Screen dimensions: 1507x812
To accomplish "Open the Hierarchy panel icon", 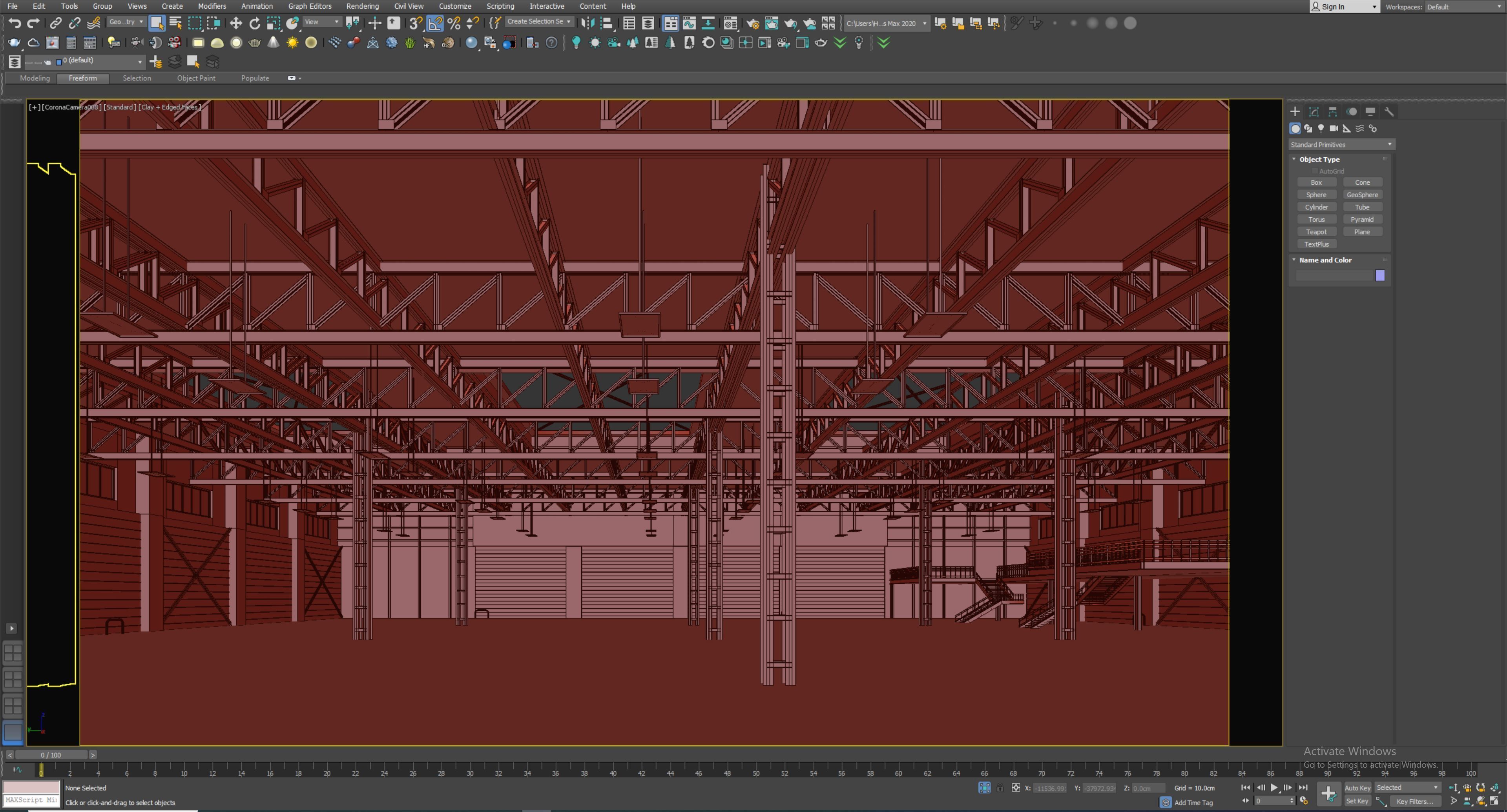I will pyautogui.click(x=1333, y=112).
